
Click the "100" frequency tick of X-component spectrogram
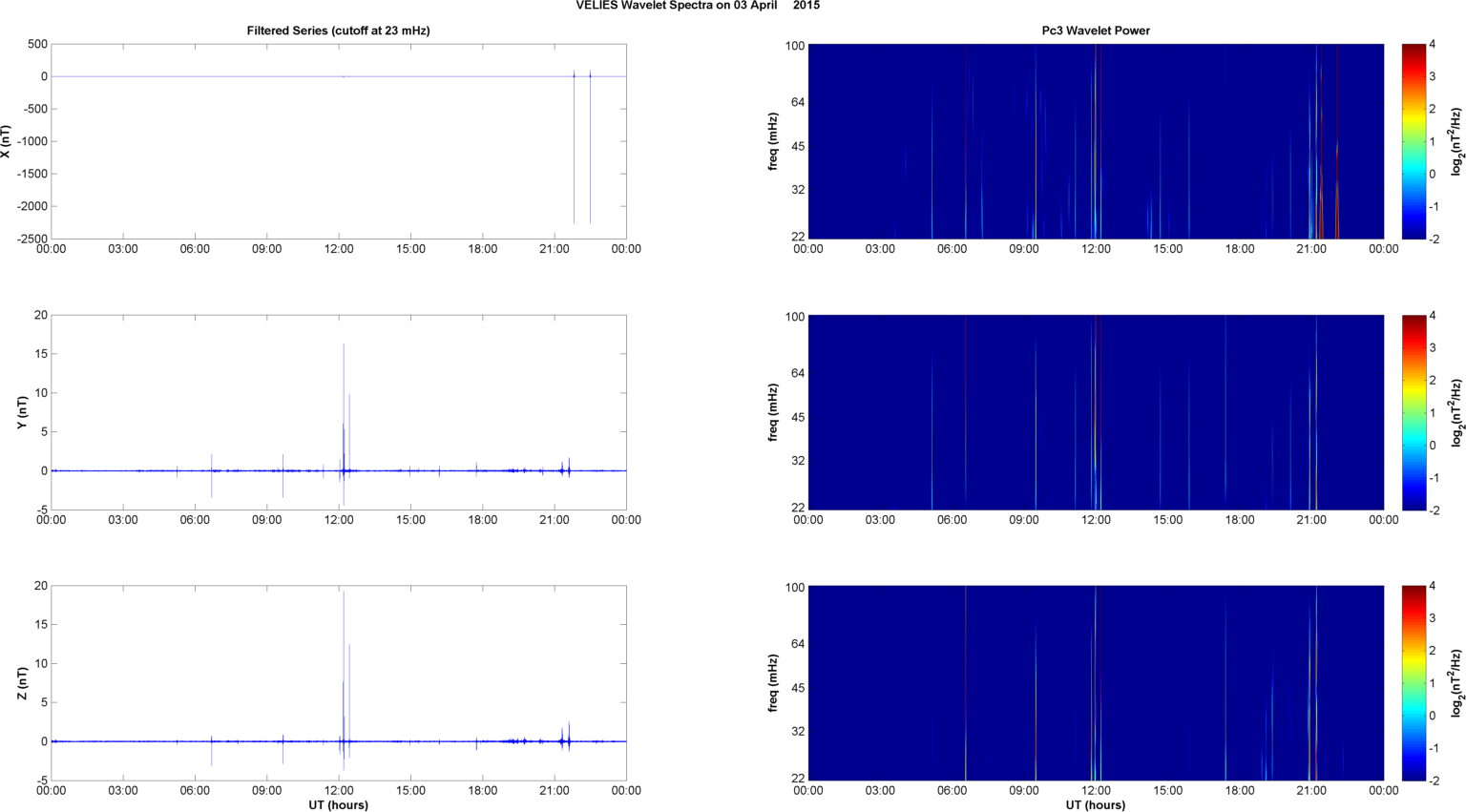point(795,46)
